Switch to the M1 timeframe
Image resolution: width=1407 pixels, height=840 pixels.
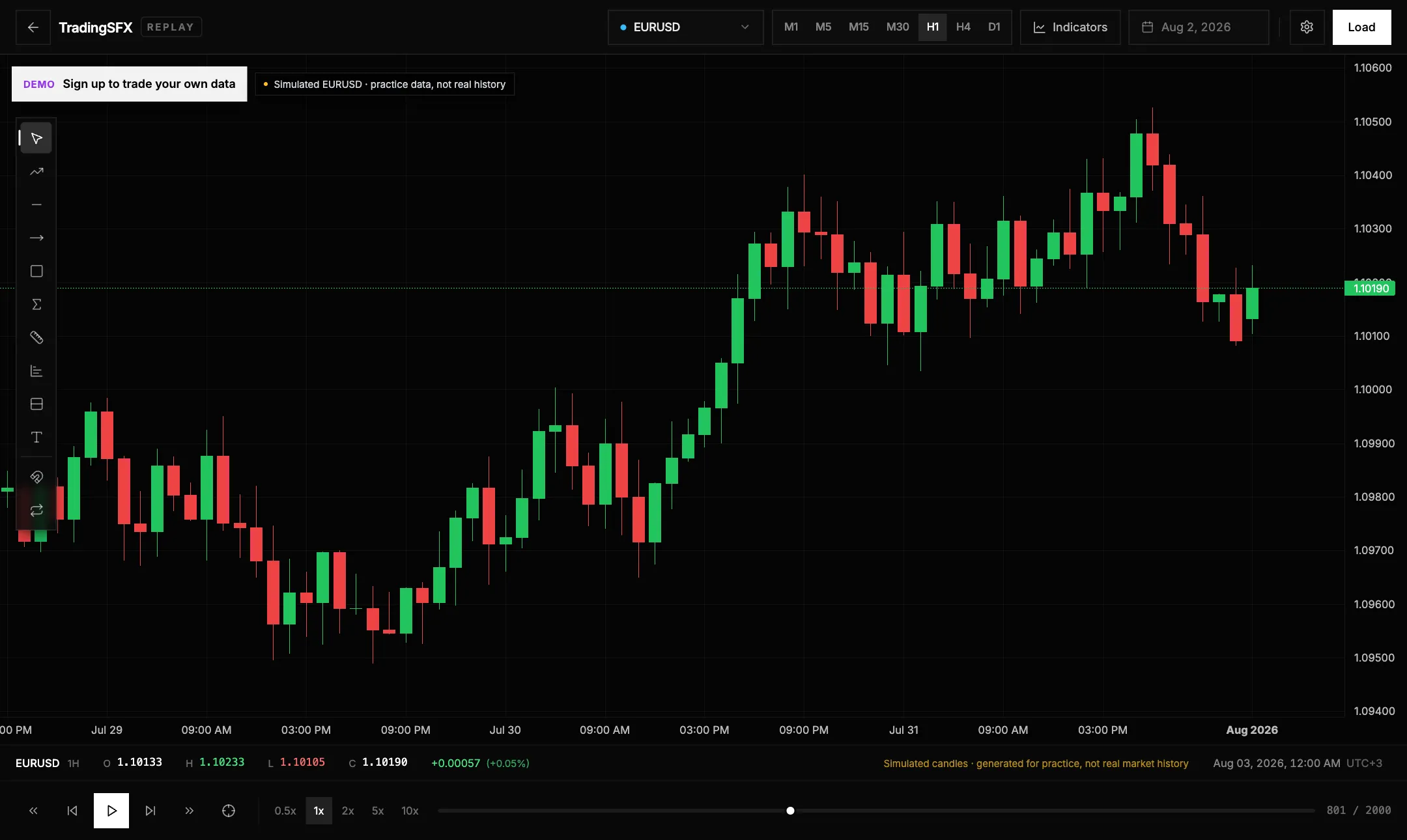click(x=791, y=27)
